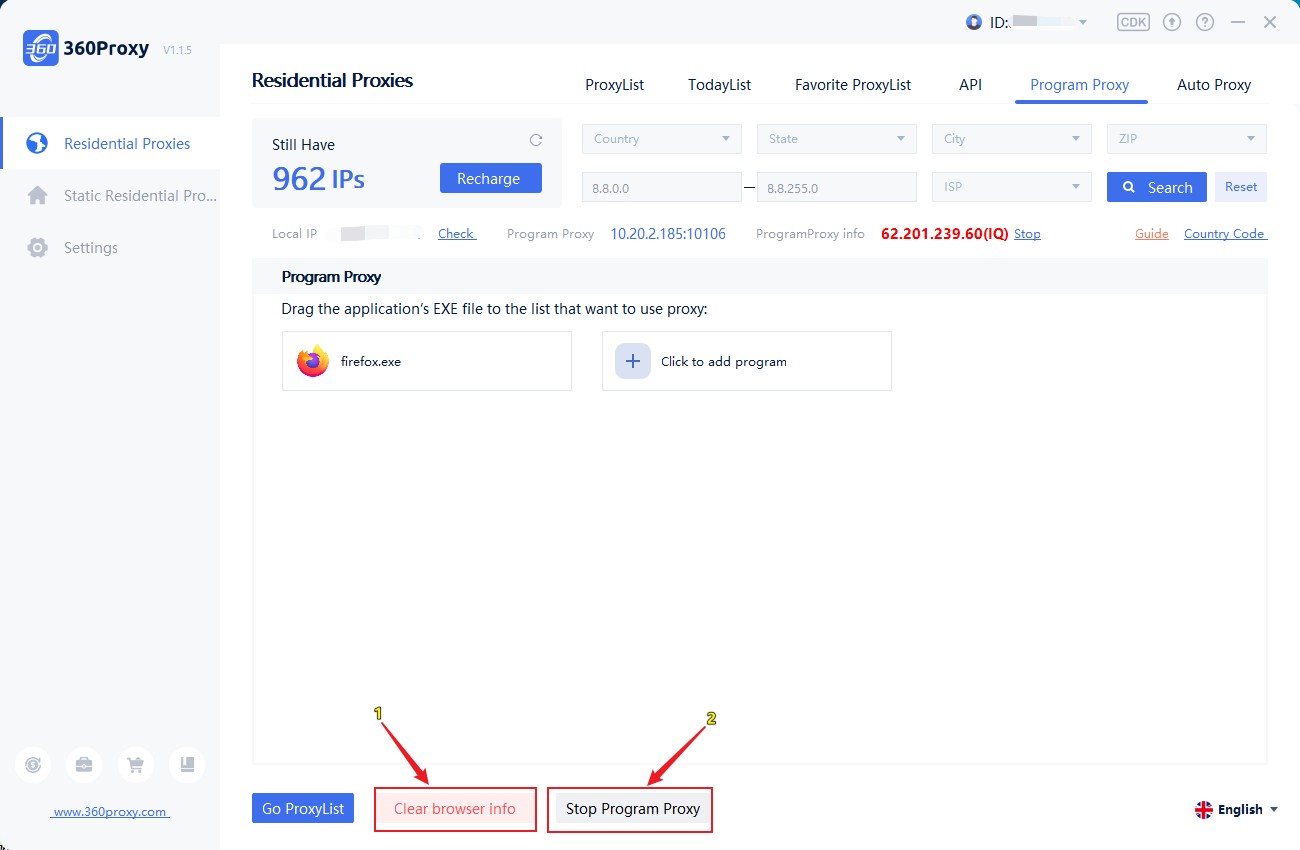Open the CDK redeem icon
1300x850 pixels.
click(1133, 22)
